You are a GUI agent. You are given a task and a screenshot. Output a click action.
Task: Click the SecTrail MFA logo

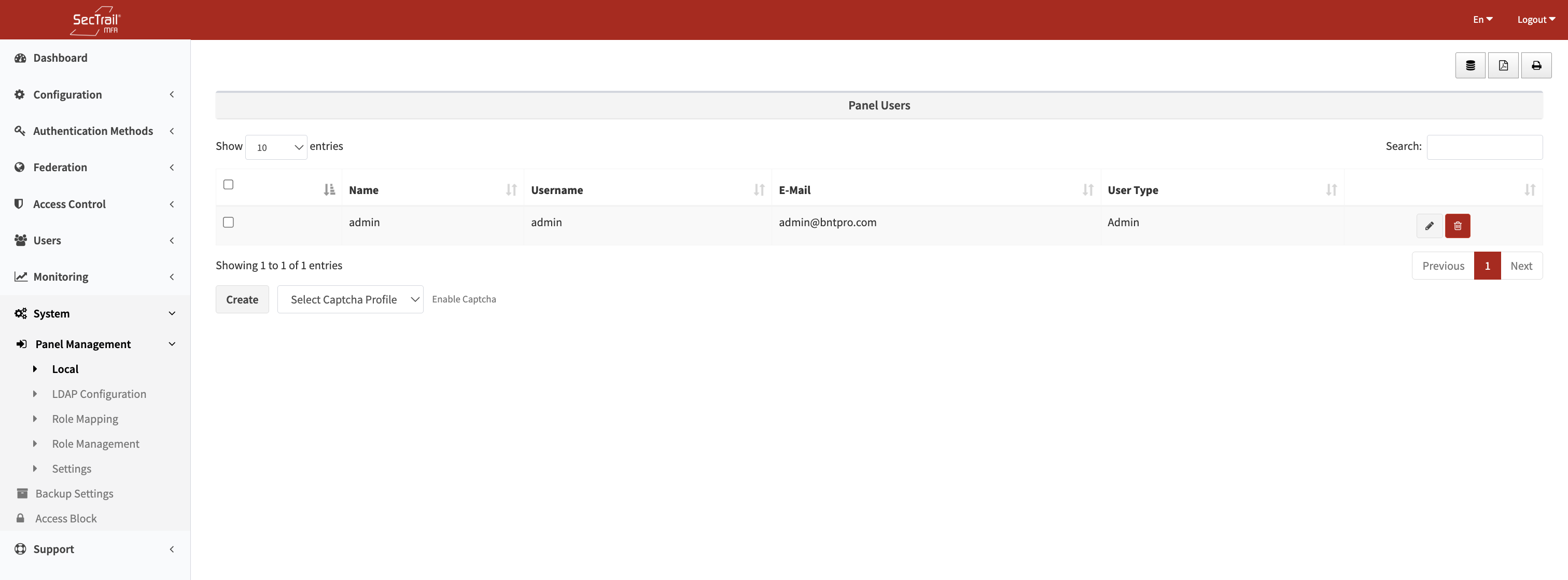95,20
